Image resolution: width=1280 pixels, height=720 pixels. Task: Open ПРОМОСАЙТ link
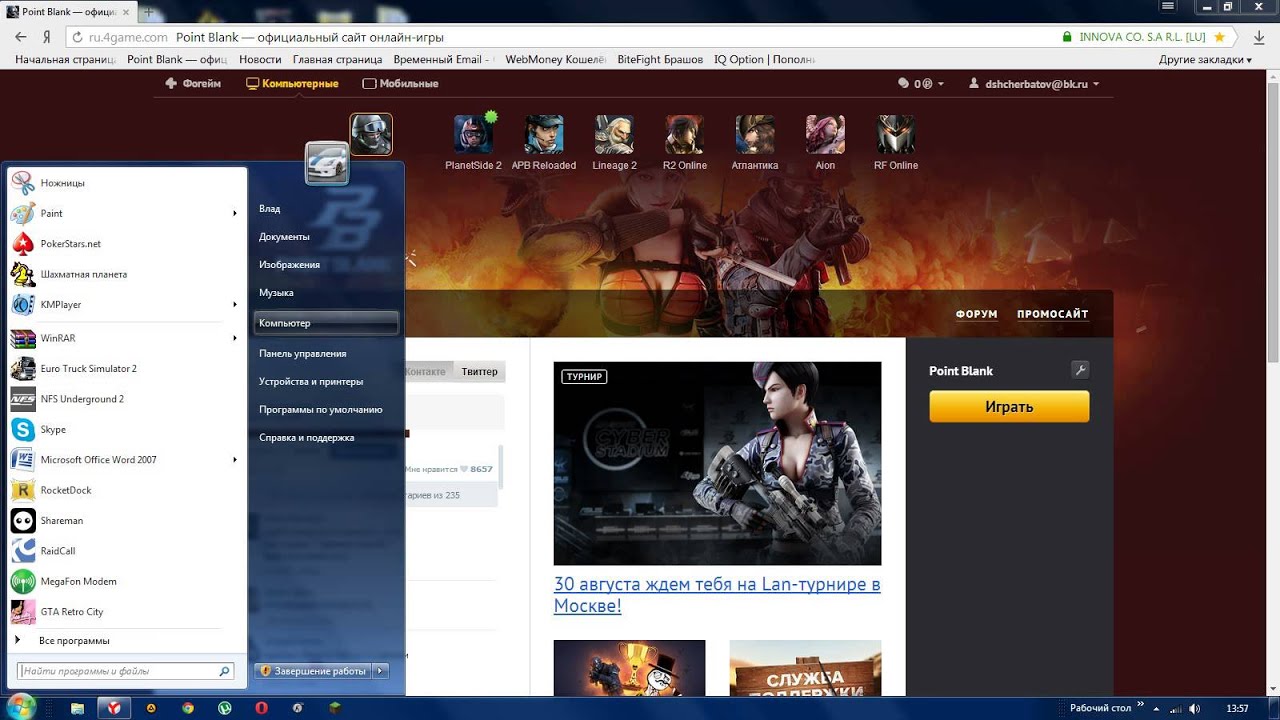click(1052, 314)
